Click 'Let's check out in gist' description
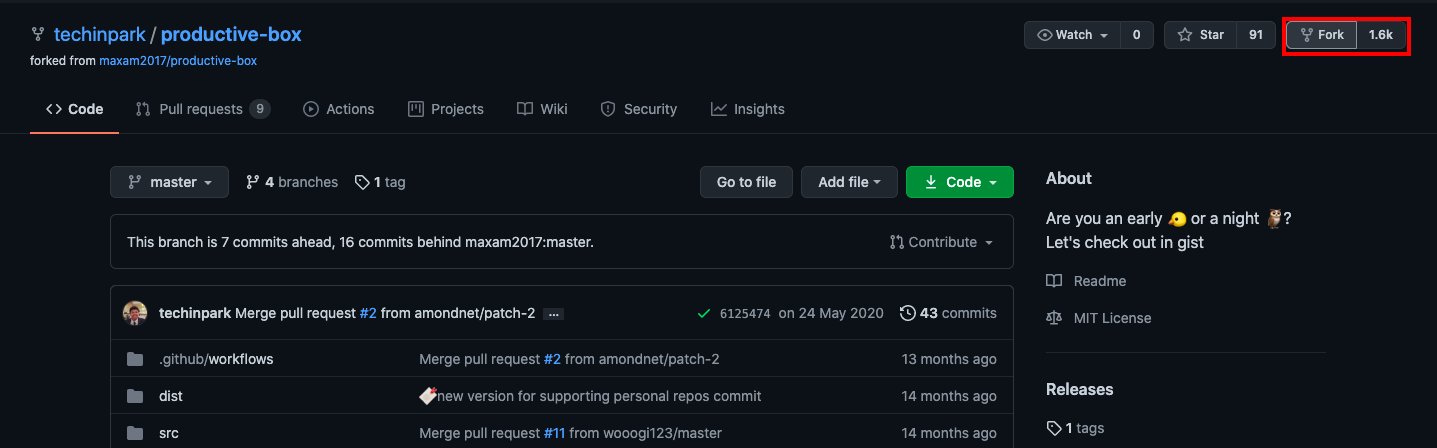 tap(1125, 242)
